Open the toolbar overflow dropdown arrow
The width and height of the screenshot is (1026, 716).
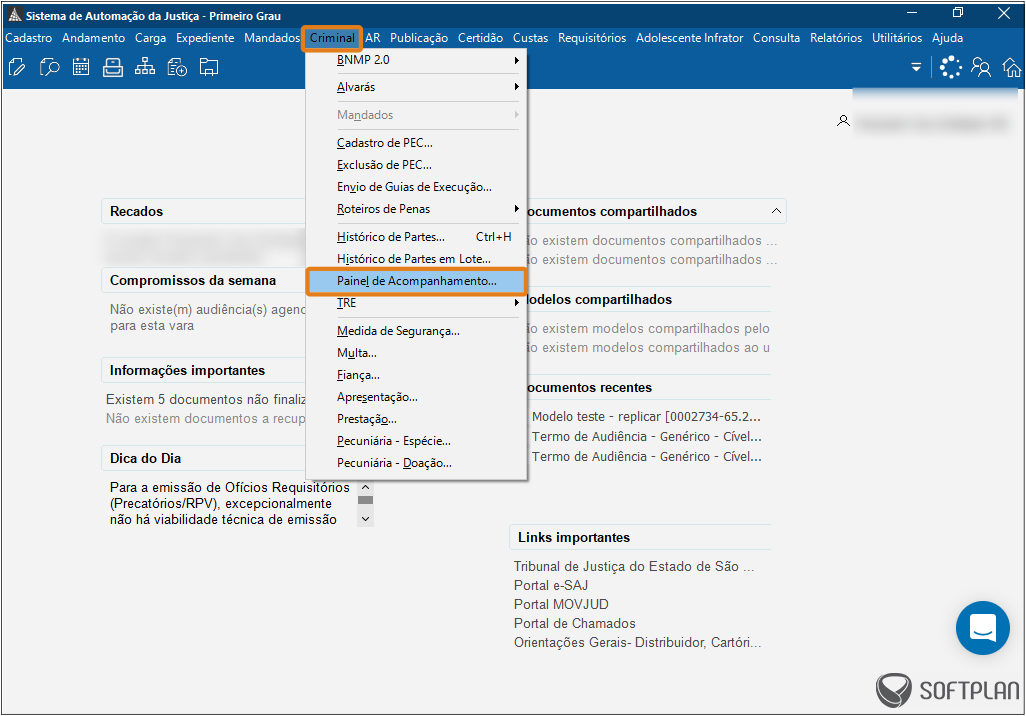click(x=916, y=67)
